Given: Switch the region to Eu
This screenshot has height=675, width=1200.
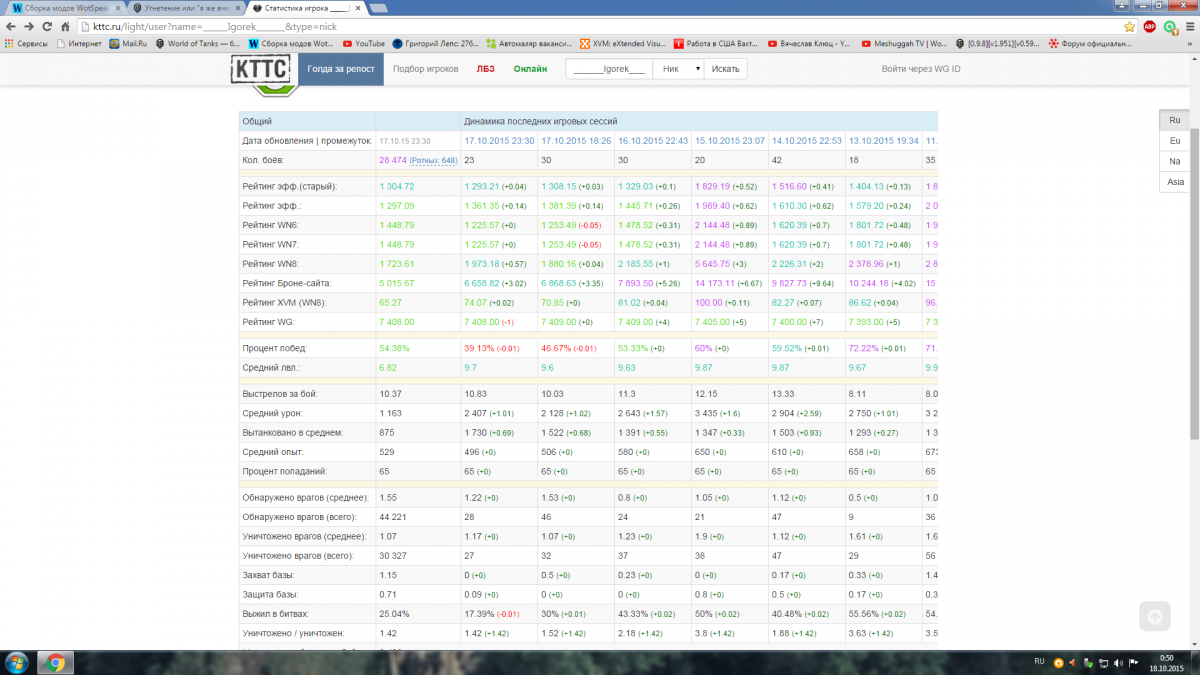Looking at the screenshot, I should point(1174,141).
